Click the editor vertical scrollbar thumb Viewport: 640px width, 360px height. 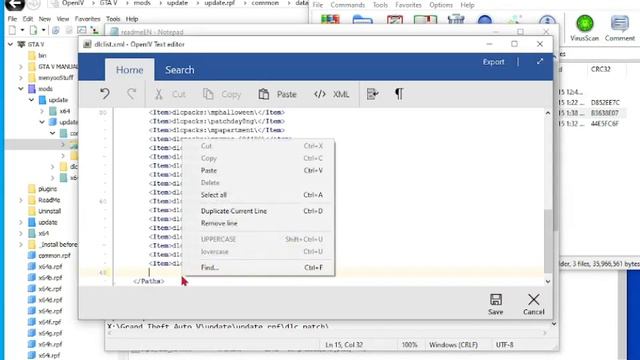click(548, 241)
